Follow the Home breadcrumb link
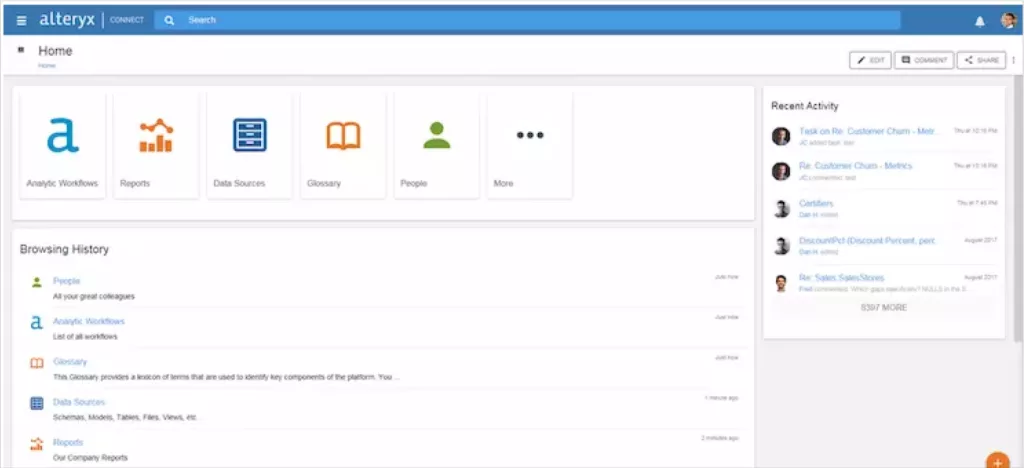 [47, 65]
